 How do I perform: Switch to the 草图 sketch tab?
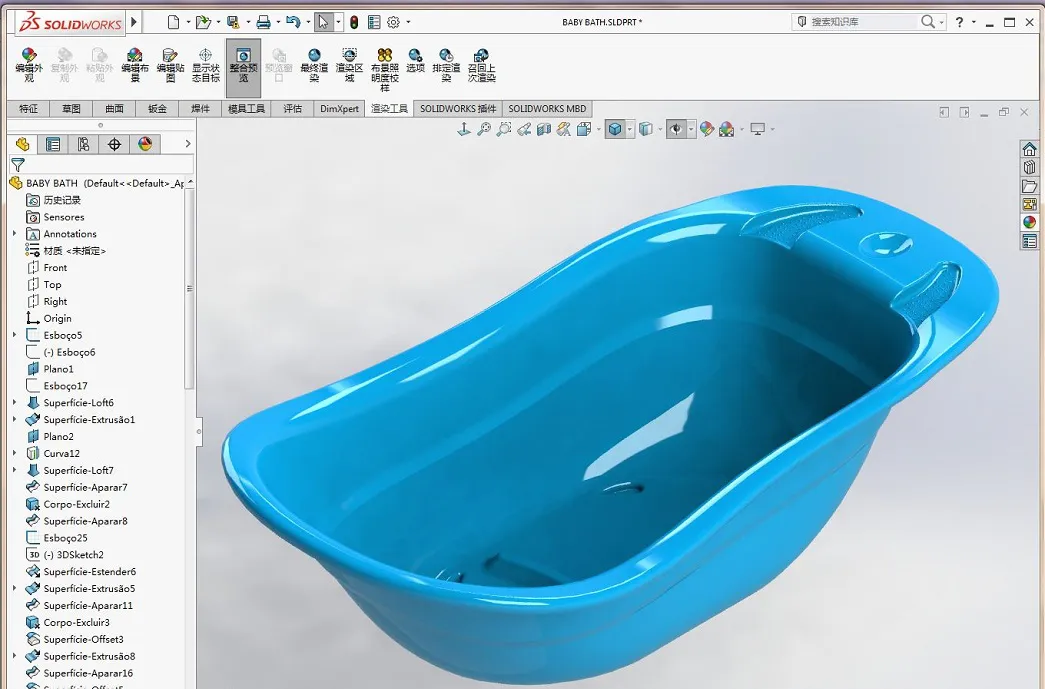(71, 109)
